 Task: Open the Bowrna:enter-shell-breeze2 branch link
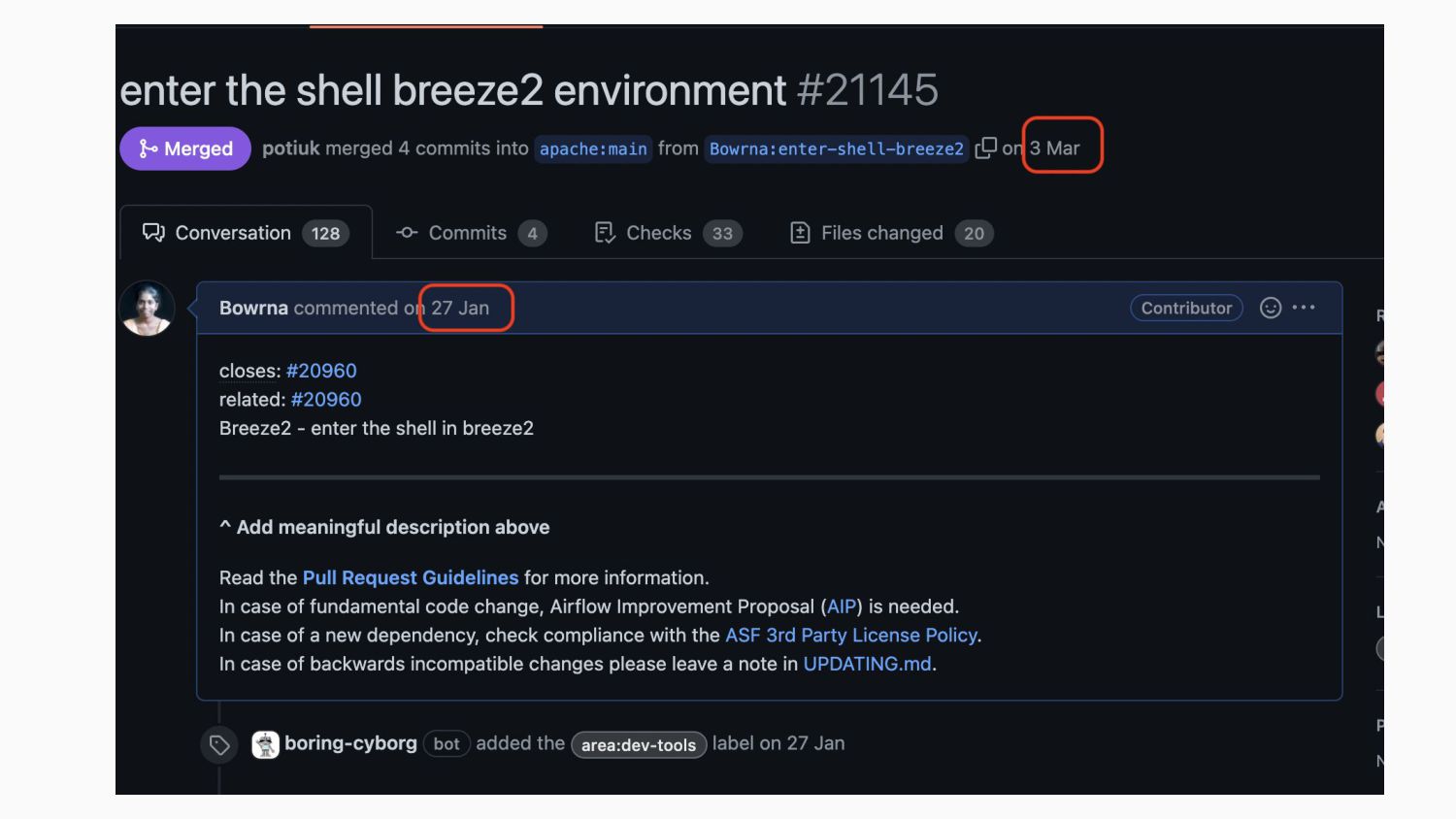click(836, 148)
